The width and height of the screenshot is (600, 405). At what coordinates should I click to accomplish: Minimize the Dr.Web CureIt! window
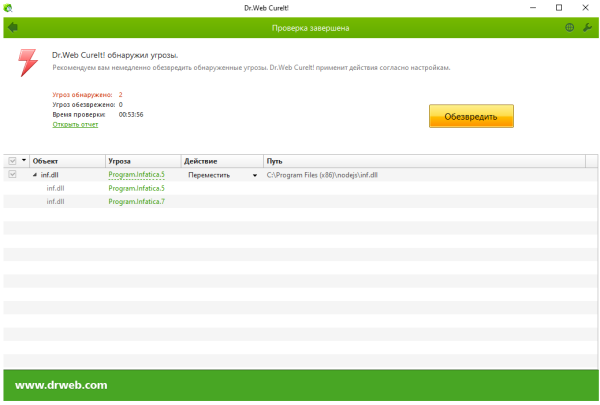[x=533, y=8]
